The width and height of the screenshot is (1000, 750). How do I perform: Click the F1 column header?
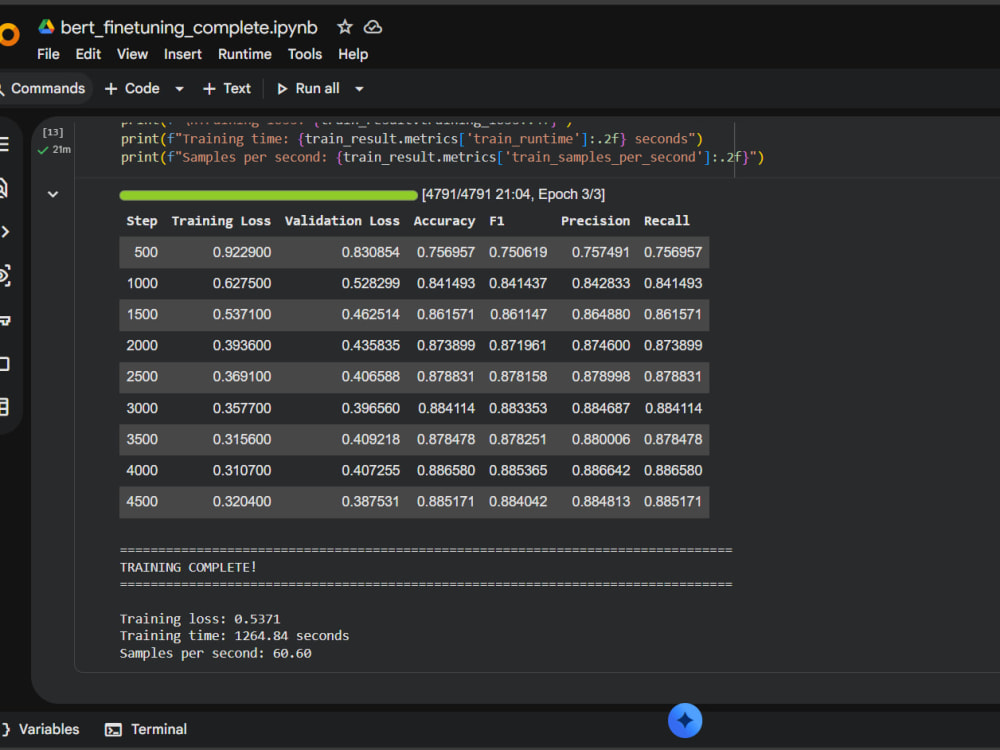coord(497,221)
